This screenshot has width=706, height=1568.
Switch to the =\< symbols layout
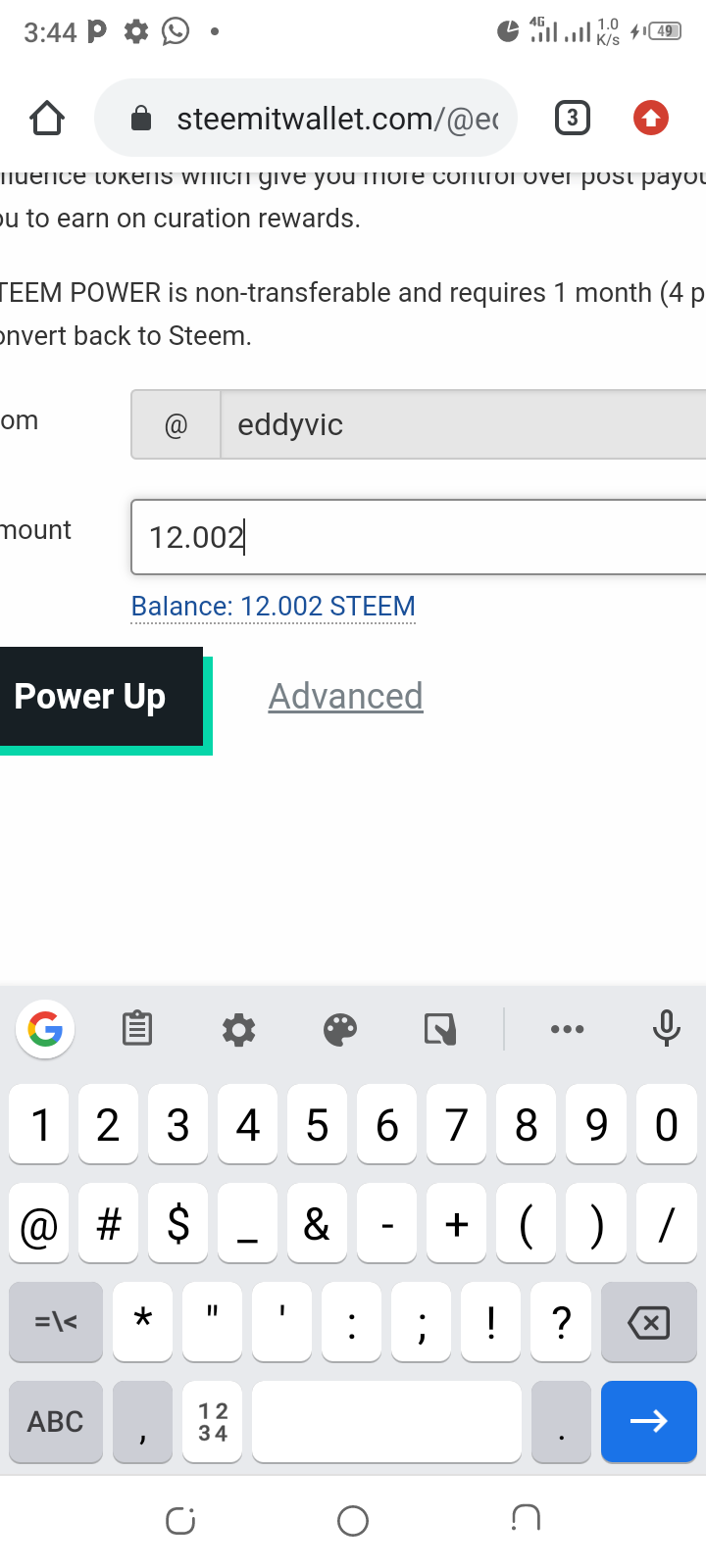click(56, 1323)
